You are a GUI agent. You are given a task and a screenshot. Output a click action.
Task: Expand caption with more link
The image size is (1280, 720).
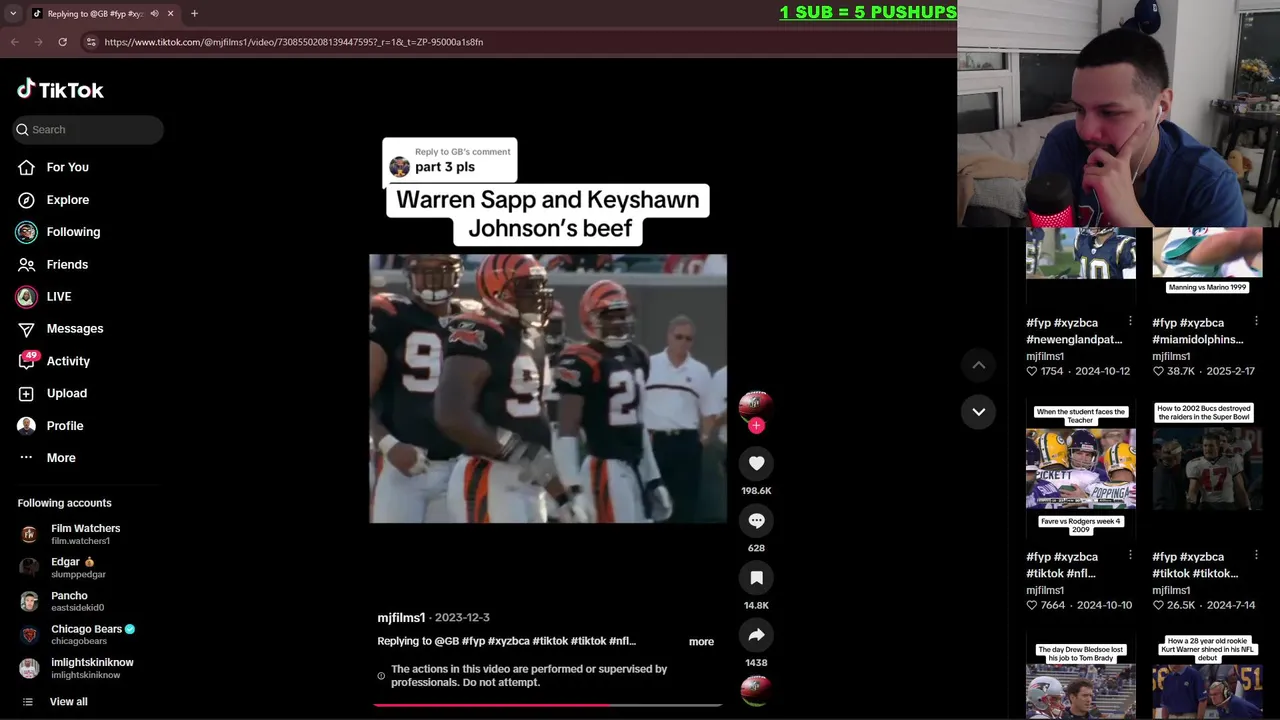point(701,642)
